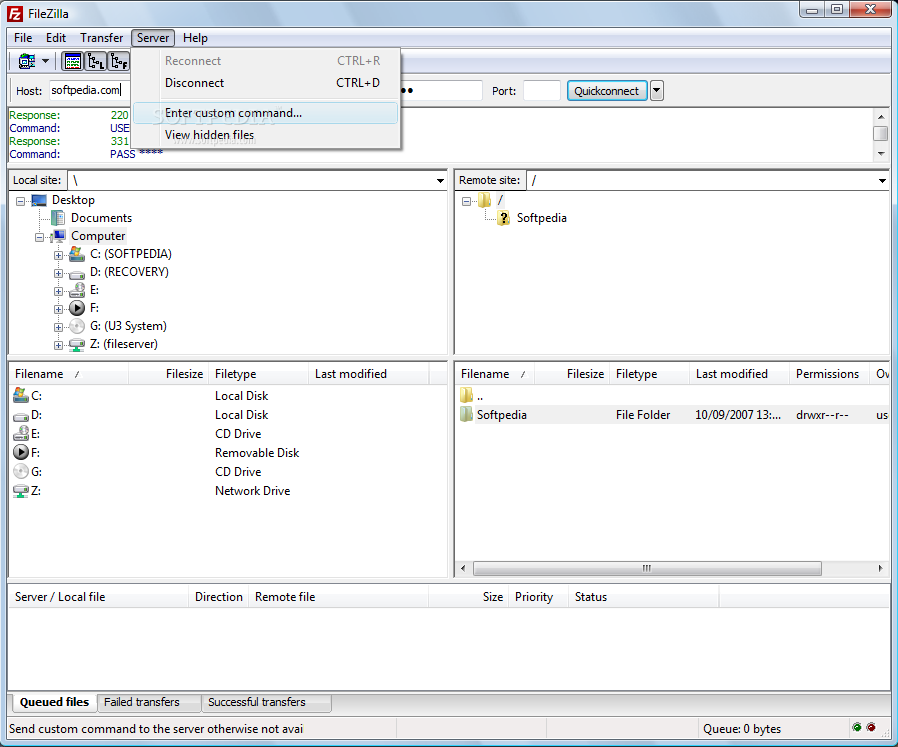
Task: Expand the C: (SOFTPEDIA) drive node
Action: pyautogui.click(x=58, y=255)
